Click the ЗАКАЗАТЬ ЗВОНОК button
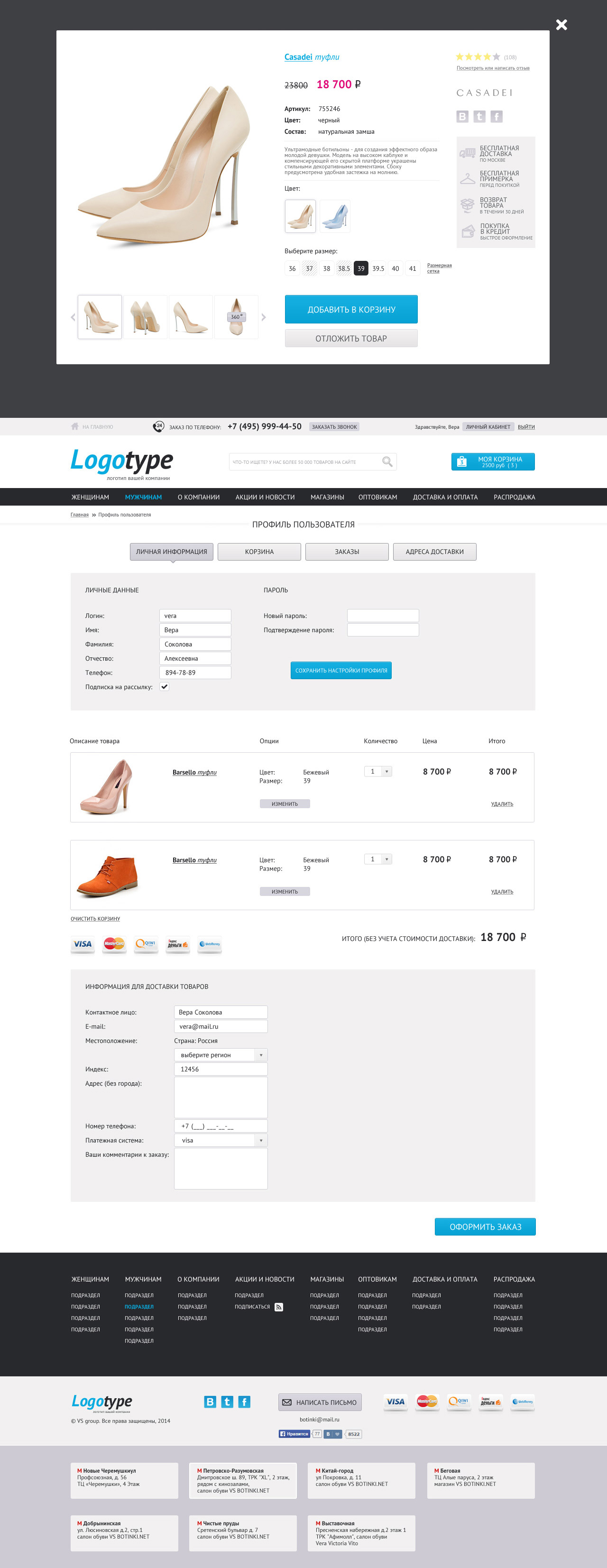This screenshot has height=1568, width=607. [334, 427]
